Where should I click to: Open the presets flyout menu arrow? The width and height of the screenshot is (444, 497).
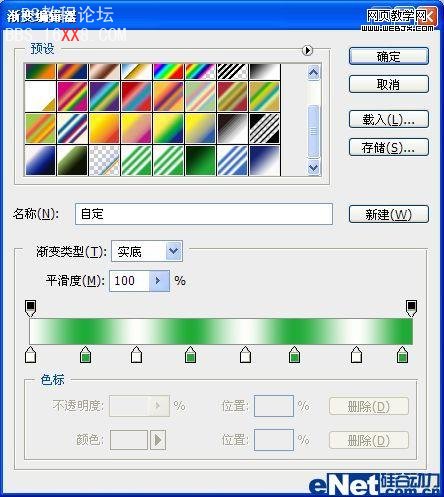[x=307, y=50]
